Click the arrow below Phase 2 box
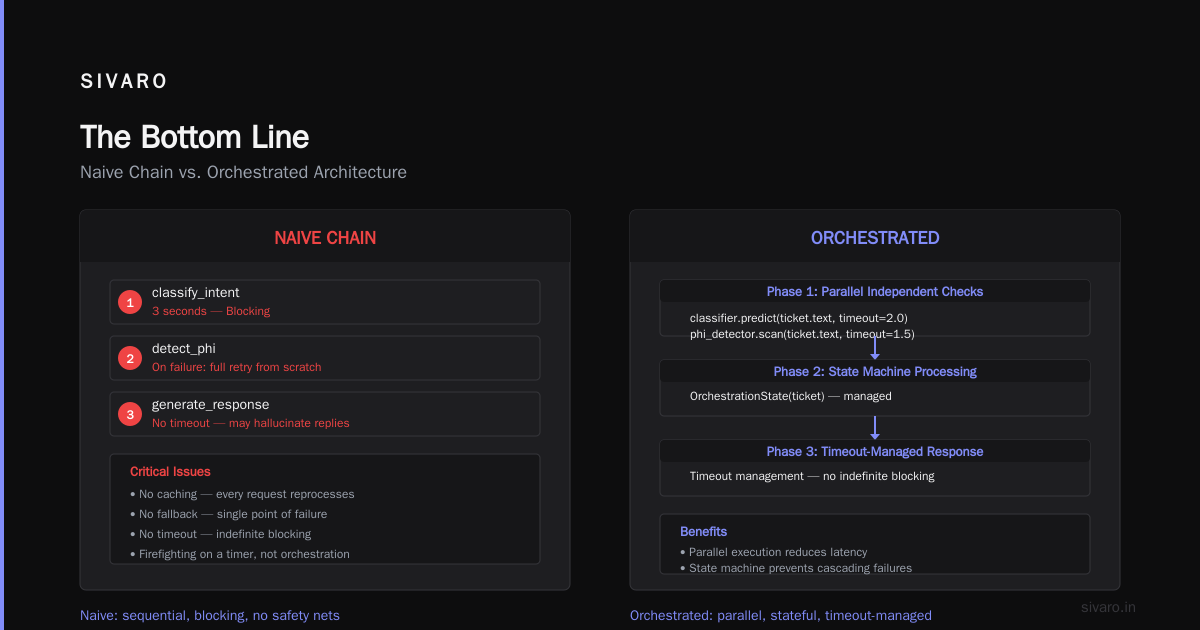1200x630 pixels. tap(875, 428)
